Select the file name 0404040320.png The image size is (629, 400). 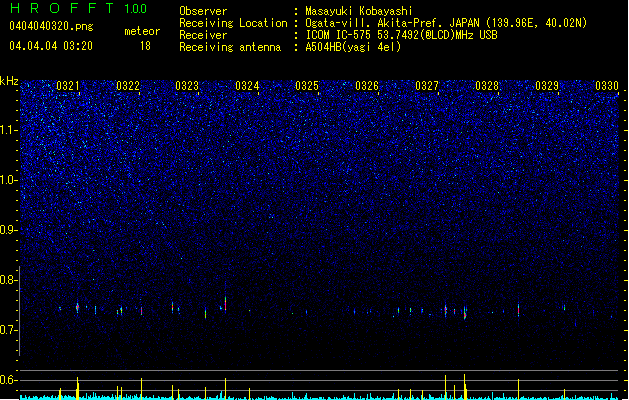51,26
